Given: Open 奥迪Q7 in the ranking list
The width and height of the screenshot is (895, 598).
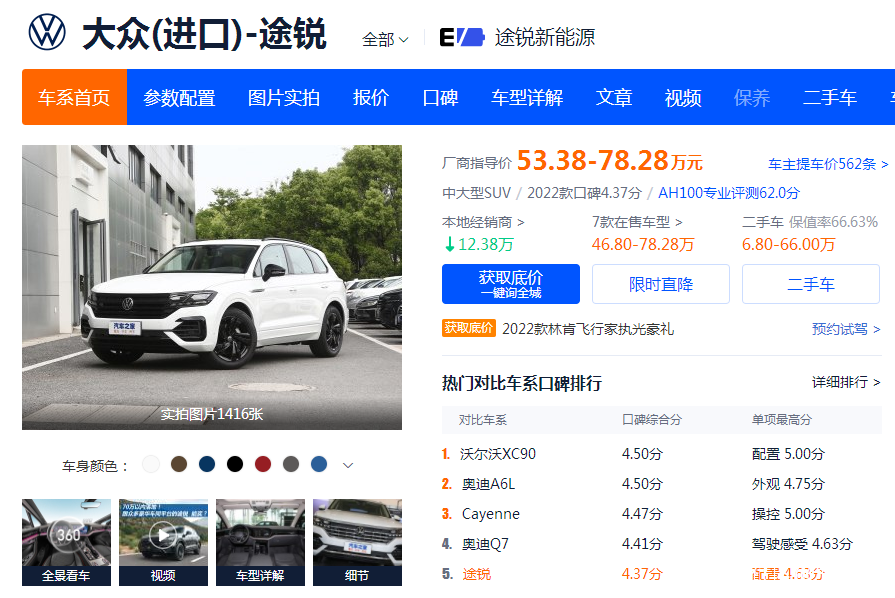Looking at the screenshot, I should coord(485,544).
